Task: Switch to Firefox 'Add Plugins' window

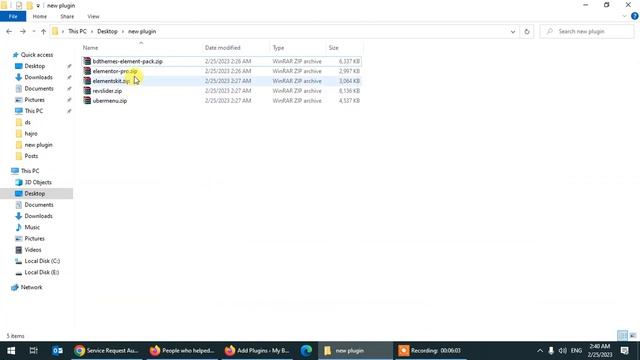Action: point(257,351)
